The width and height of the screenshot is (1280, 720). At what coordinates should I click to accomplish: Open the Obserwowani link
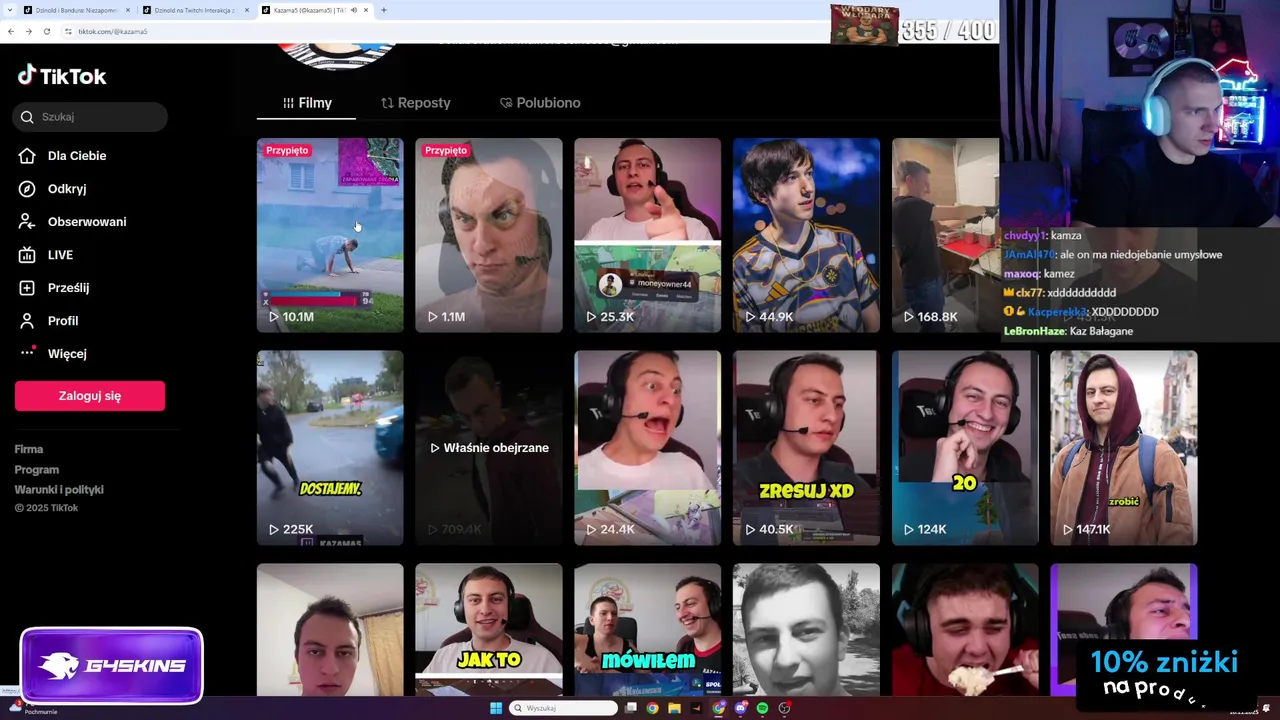pos(87,222)
